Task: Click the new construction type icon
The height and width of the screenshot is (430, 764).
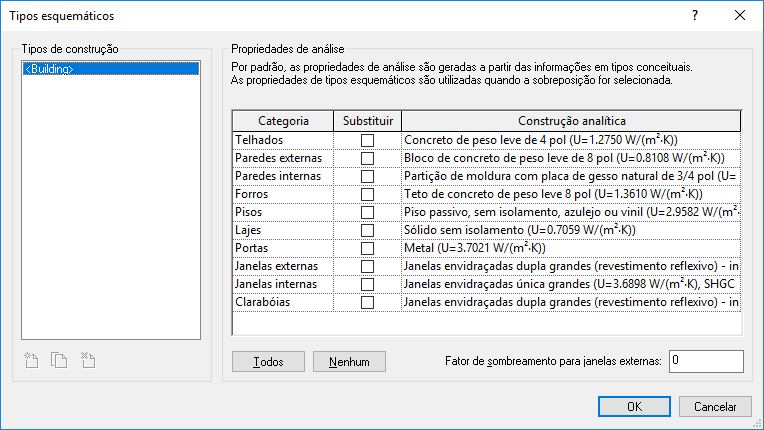Action: [x=31, y=360]
